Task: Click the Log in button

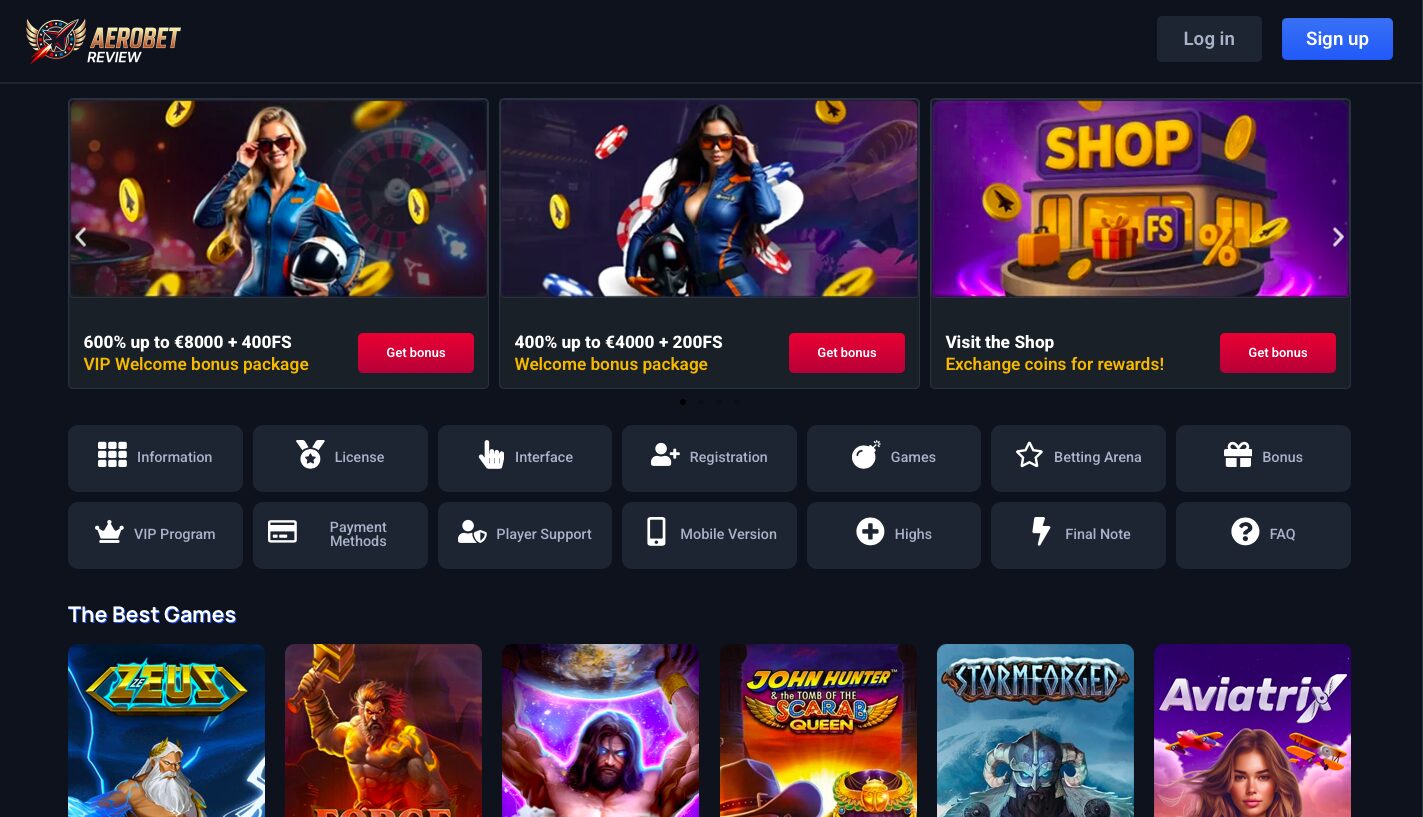Action: (x=1209, y=39)
